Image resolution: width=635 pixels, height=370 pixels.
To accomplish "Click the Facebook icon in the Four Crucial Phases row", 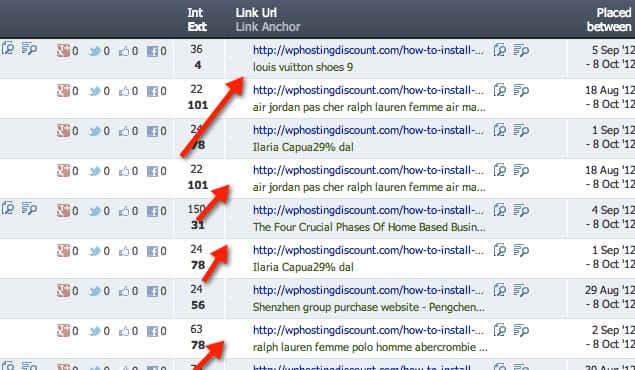I will pyautogui.click(x=152, y=211).
